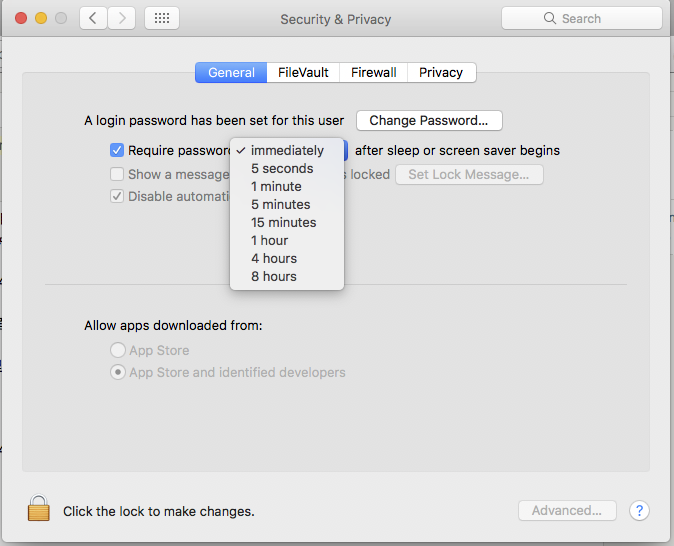Click the Change Password button
The height and width of the screenshot is (546, 674).
point(429,120)
